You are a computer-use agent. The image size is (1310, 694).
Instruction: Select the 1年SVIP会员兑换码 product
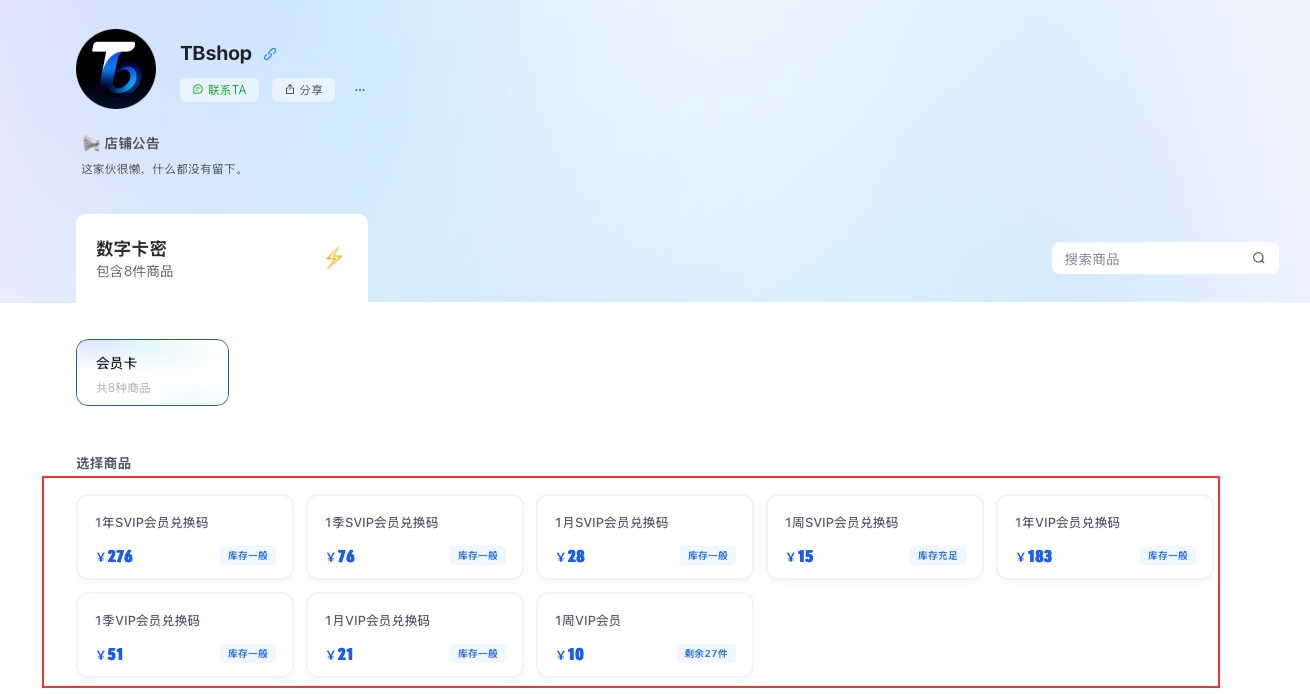pyautogui.click(x=184, y=536)
